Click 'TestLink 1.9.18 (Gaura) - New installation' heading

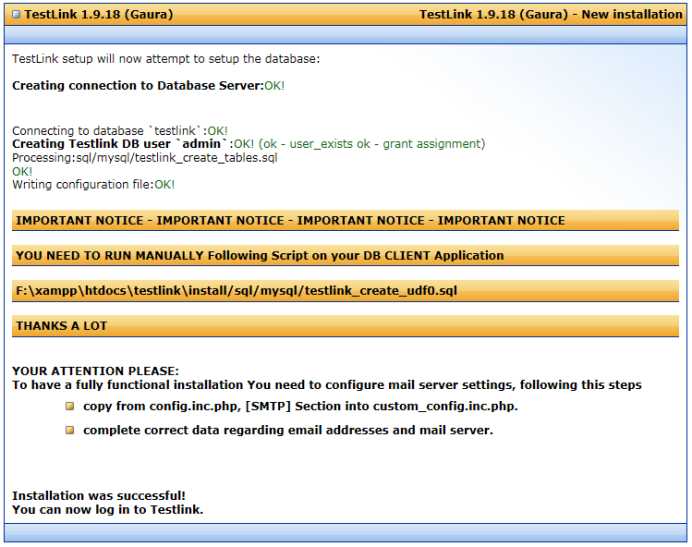point(551,15)
